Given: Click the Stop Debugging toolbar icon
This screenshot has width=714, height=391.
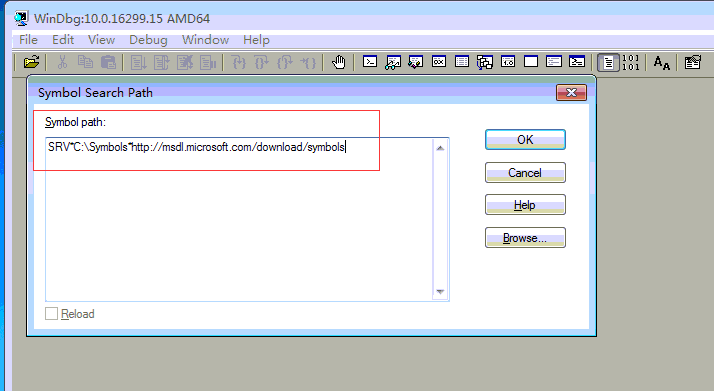Looking at the screenshot, I should 184,62.
